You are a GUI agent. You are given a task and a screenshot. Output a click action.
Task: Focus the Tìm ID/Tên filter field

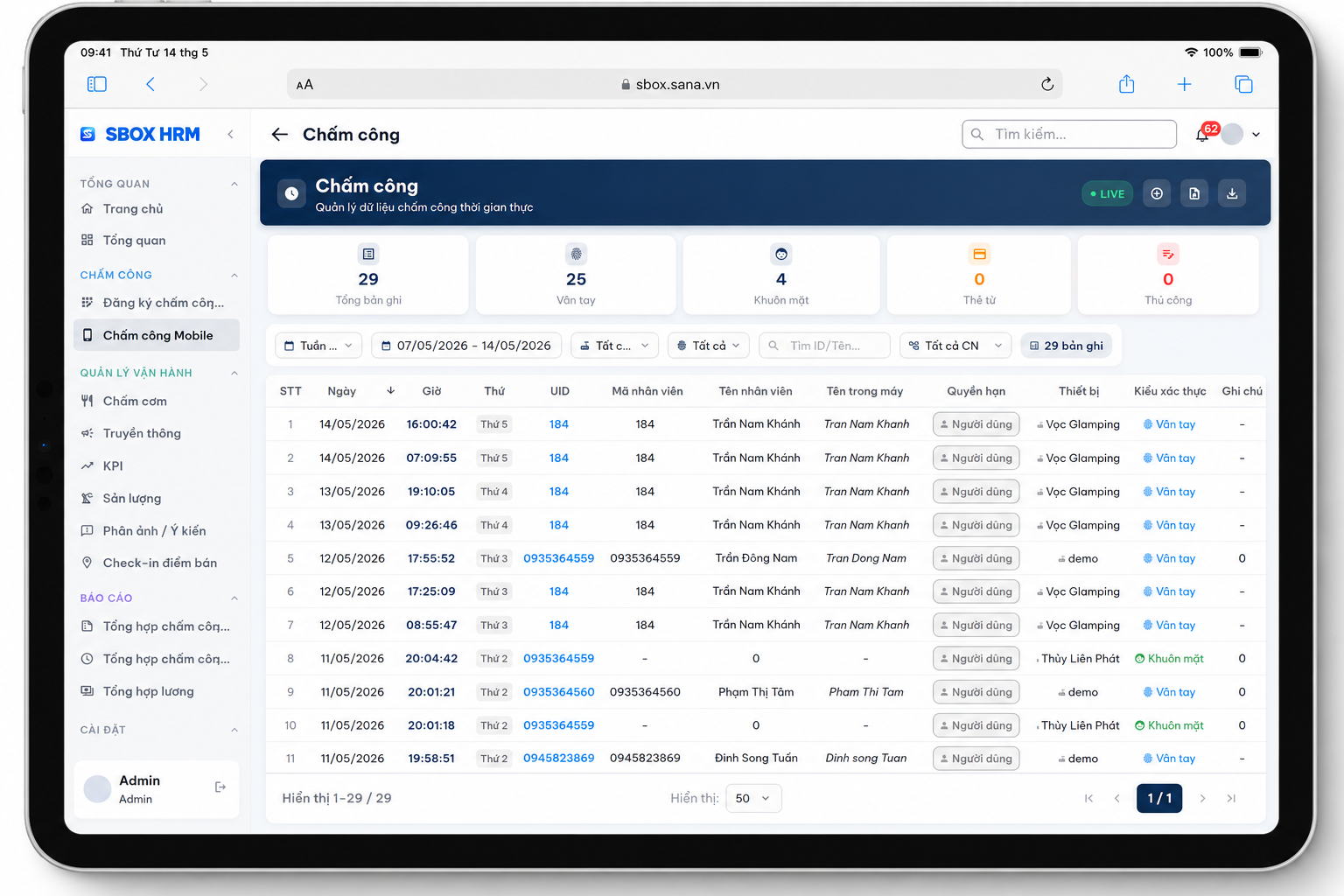click(824, 346)
